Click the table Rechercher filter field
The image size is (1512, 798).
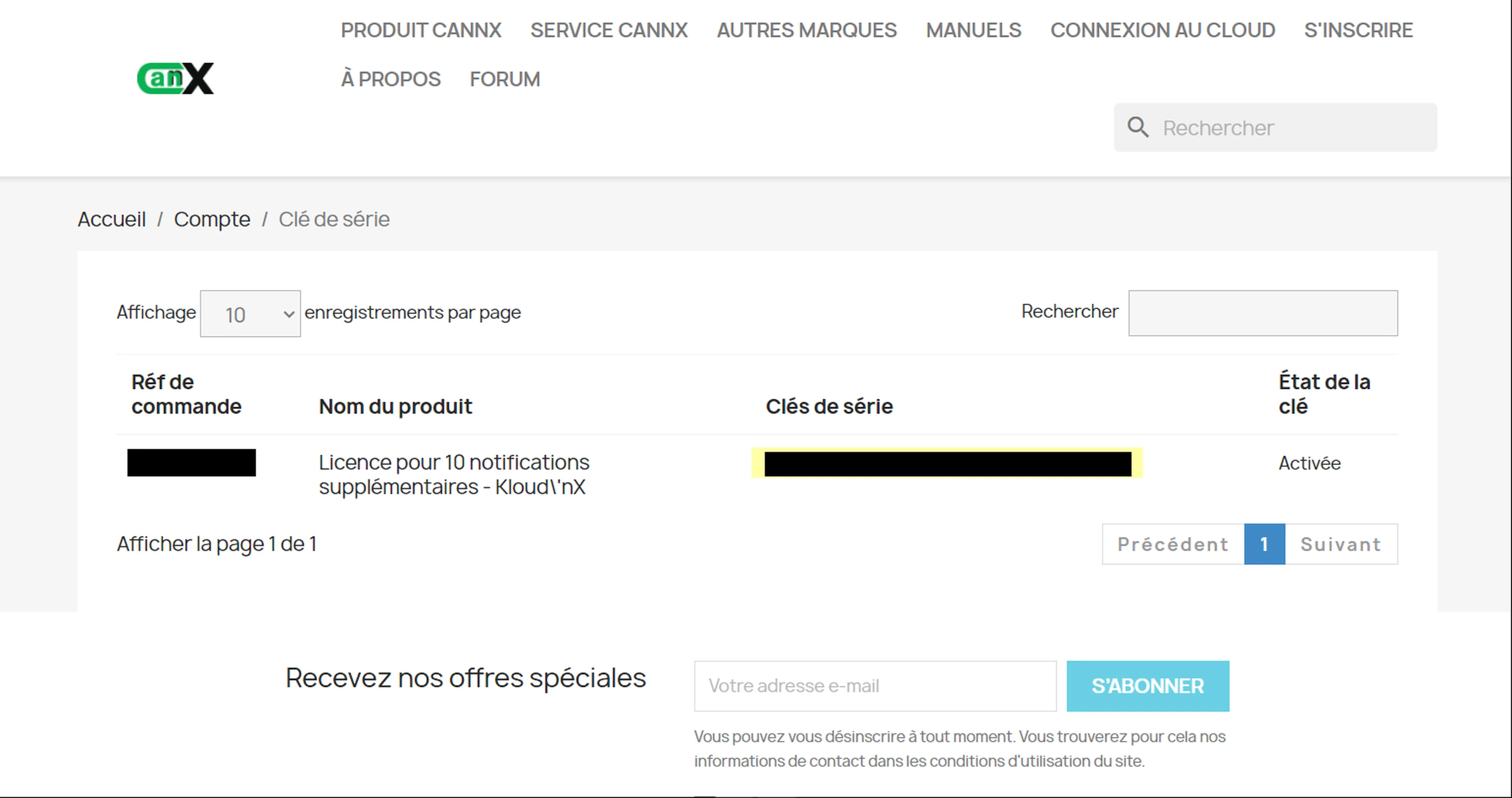(x=1263, y=313)
